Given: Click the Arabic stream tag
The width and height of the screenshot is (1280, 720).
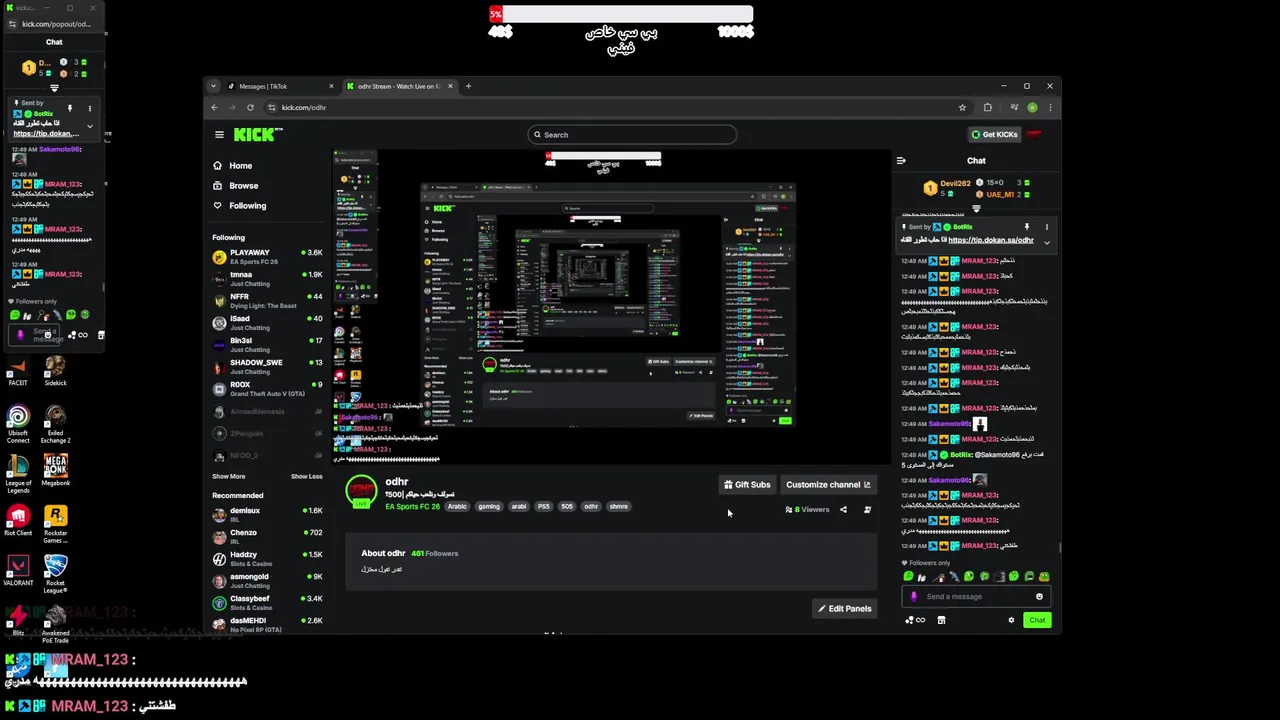Looking at the screenshot, I should tap(457, 507).
